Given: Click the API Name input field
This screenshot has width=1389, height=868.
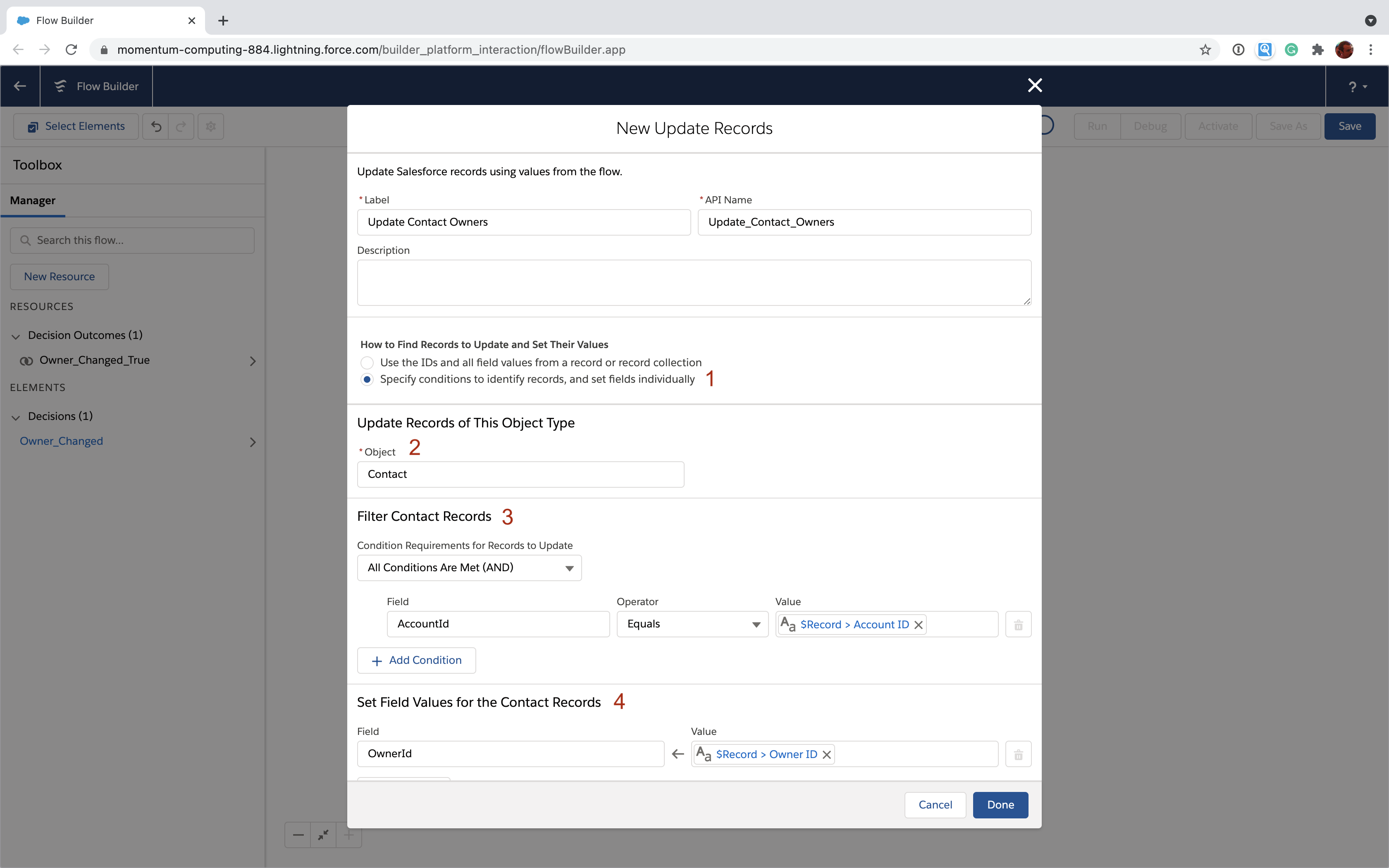Looking at the screenshot, I should (x=865, y=221).
